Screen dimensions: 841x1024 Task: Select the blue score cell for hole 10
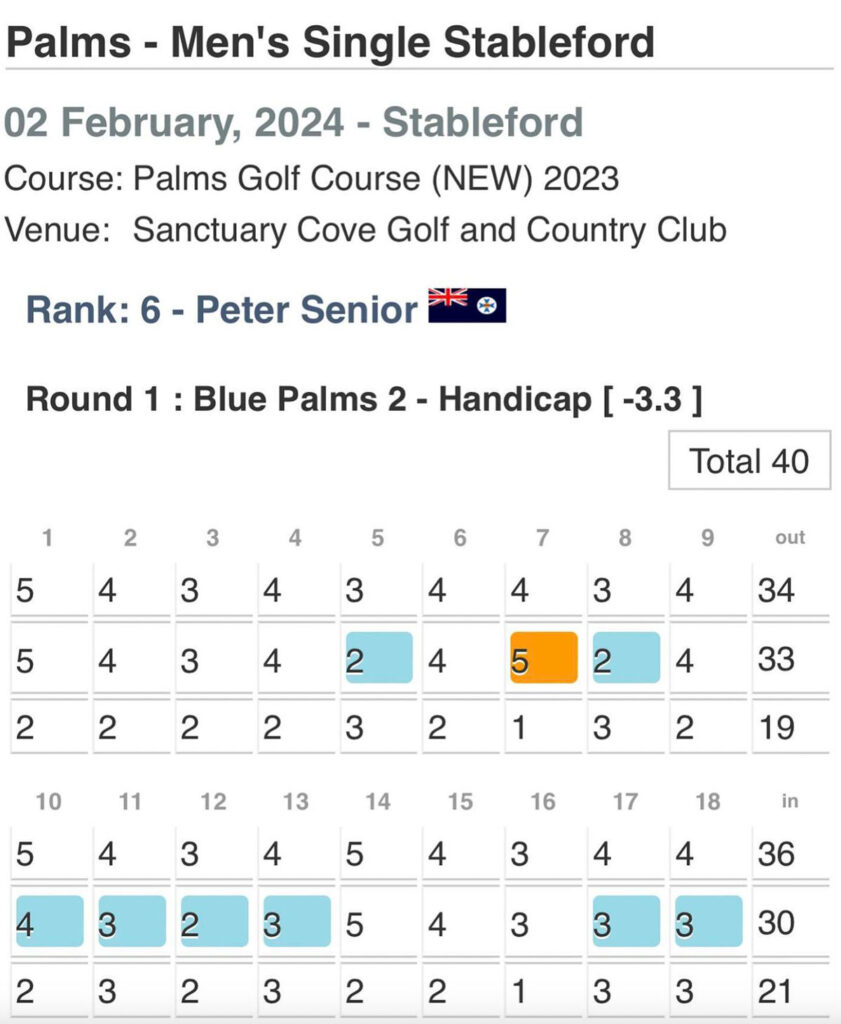pos(50,921)
